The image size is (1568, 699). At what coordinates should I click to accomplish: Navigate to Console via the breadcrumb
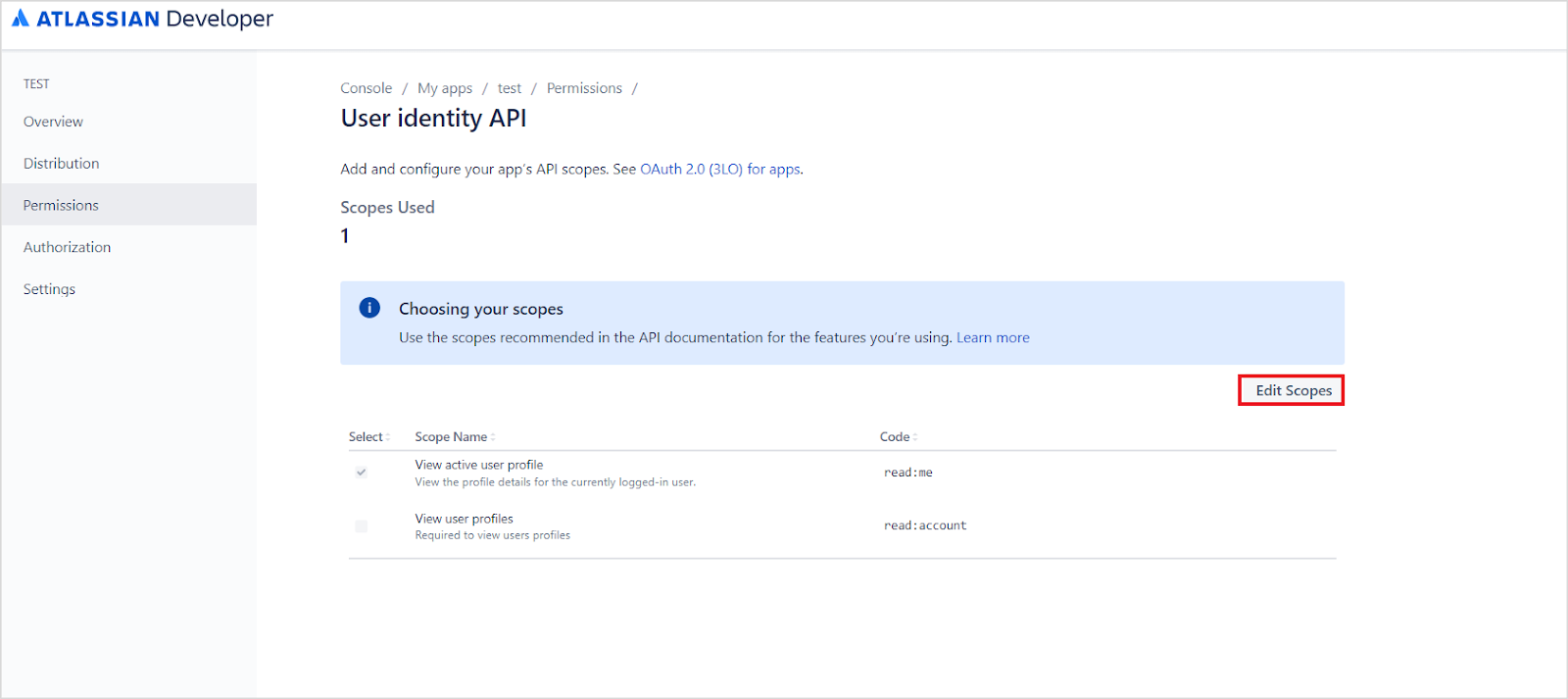366,88
